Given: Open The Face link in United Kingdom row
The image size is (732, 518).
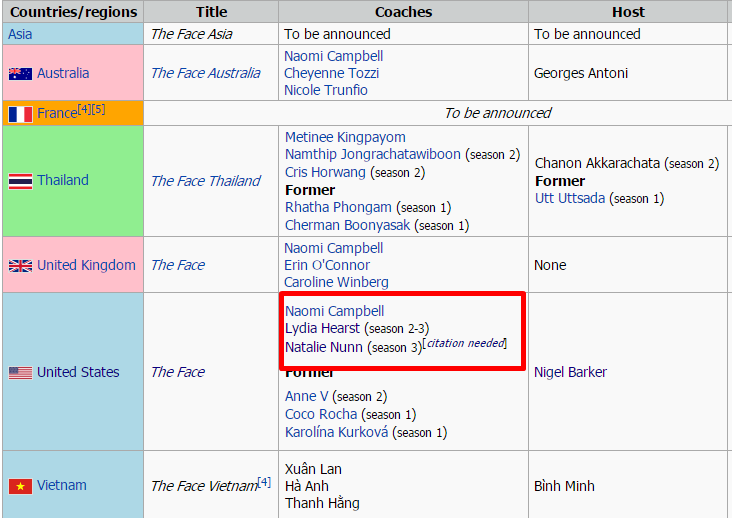Looking at the screenshot, I should pyautogui.click(x=178, y=265).
